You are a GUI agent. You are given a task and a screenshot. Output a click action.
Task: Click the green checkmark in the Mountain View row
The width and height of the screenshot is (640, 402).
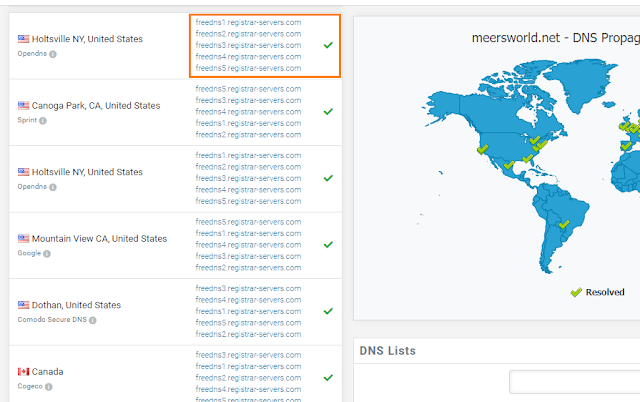[x=328, y=244]
